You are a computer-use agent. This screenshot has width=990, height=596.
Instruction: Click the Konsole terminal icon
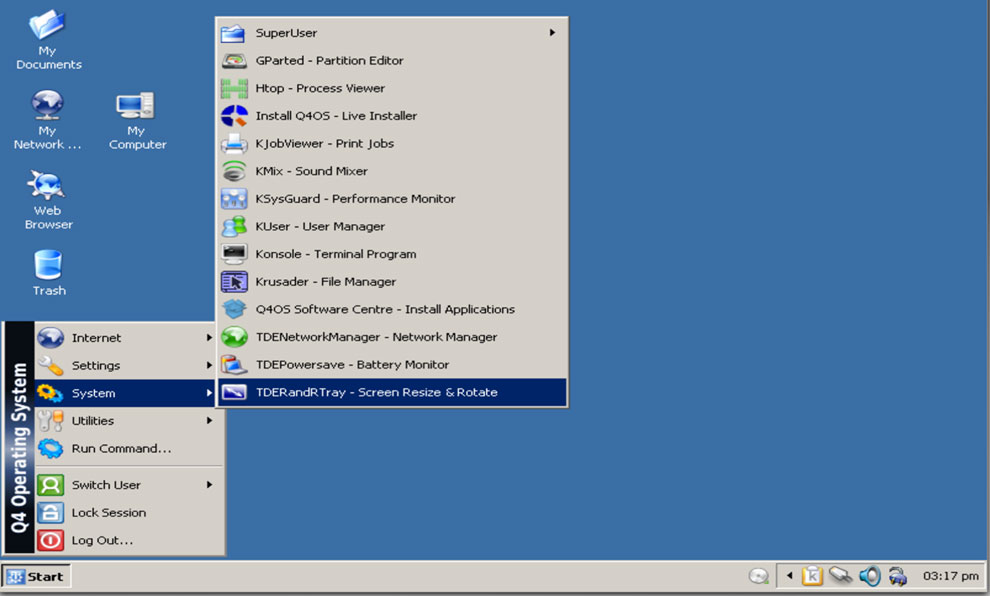tap(234, 254)
